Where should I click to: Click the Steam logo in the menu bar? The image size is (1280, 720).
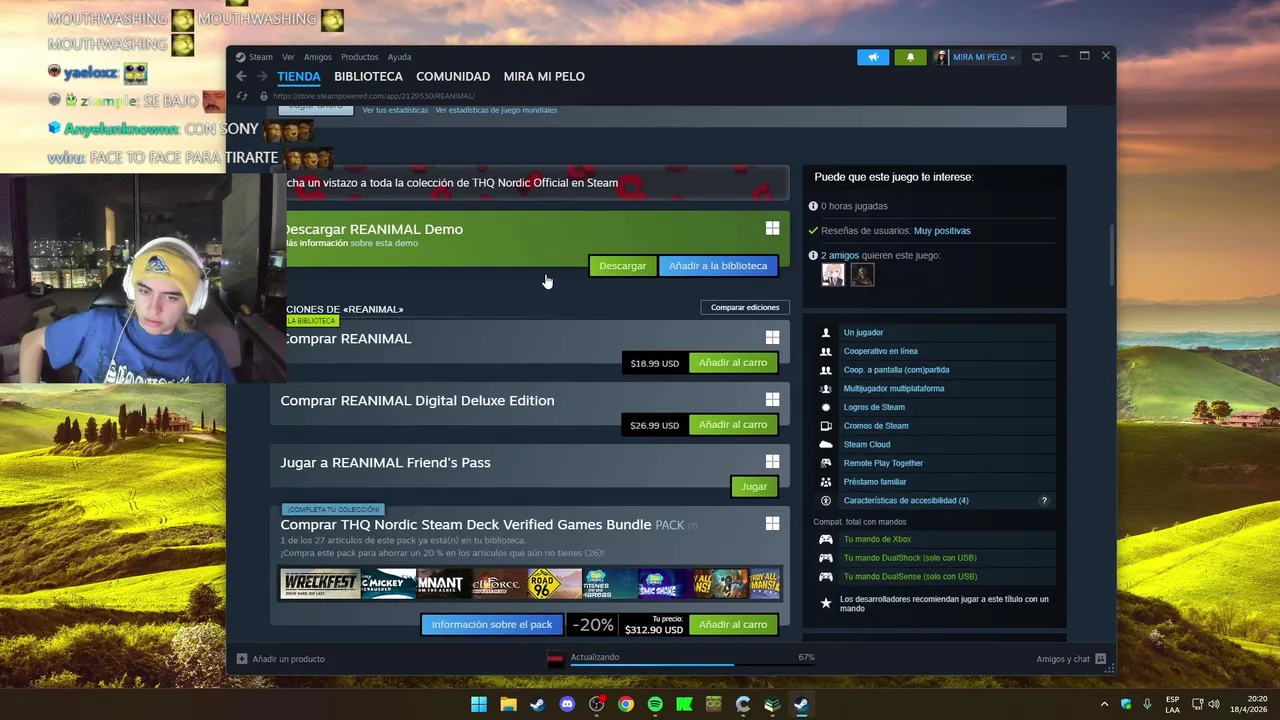coord(241,57)
